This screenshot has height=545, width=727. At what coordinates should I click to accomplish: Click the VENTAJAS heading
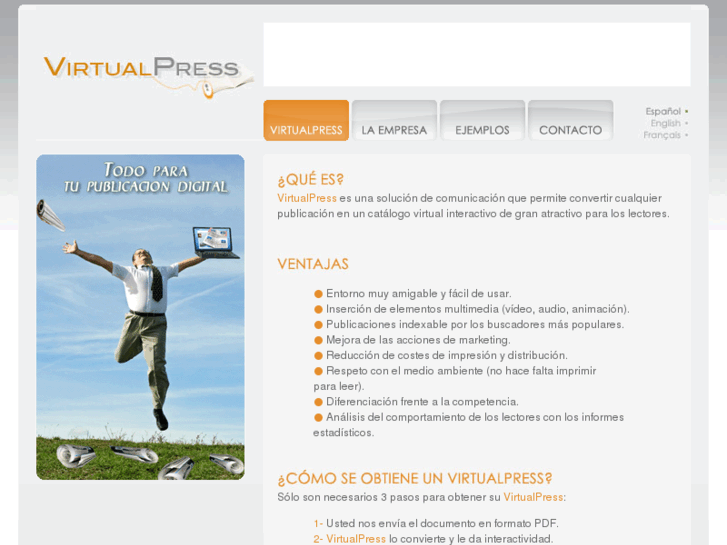click(x=313, y=264)
